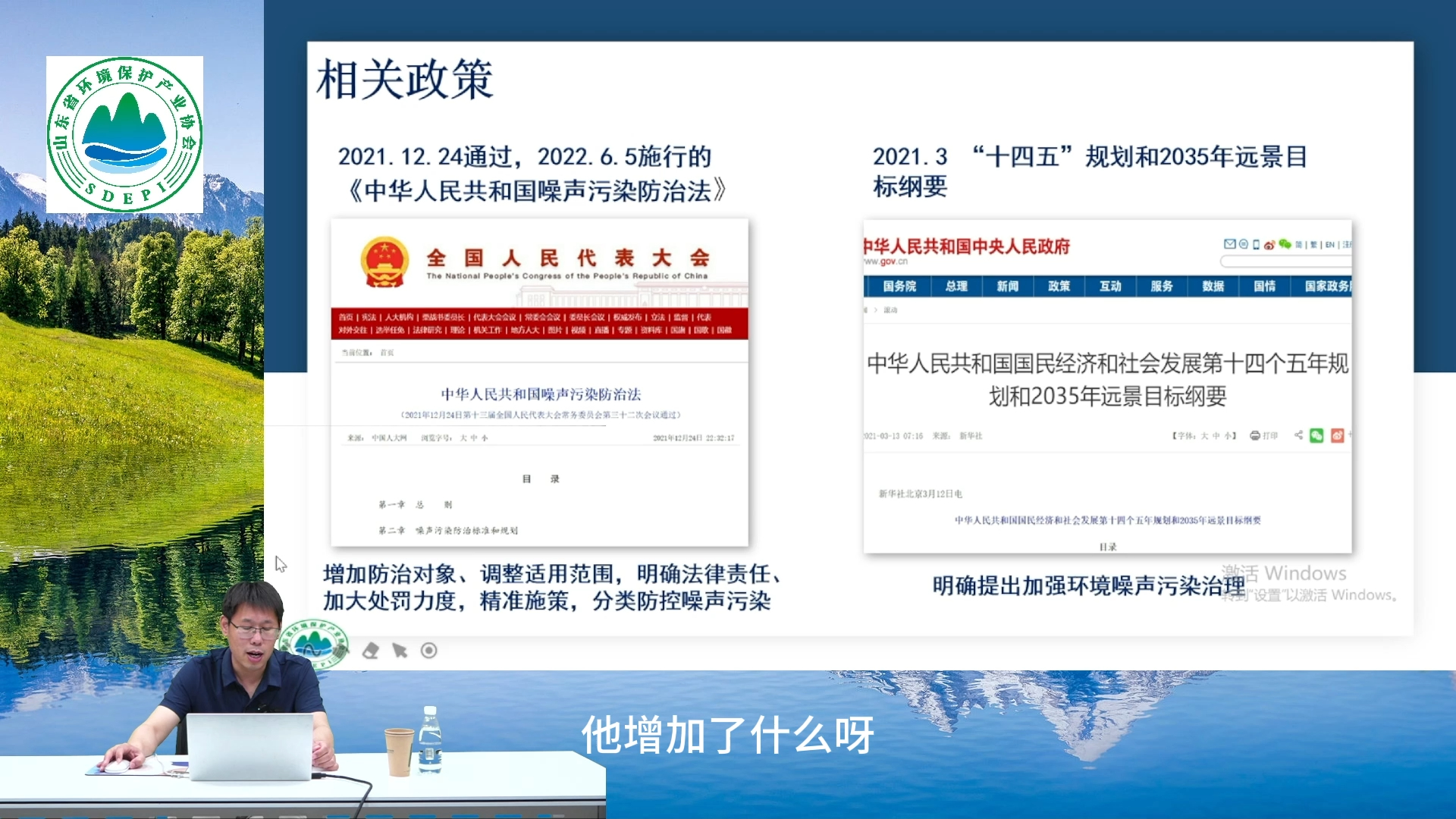The image size is (1456, 819).
Task: Open the 政策 navigation tab
Action: coord(1059,286)
